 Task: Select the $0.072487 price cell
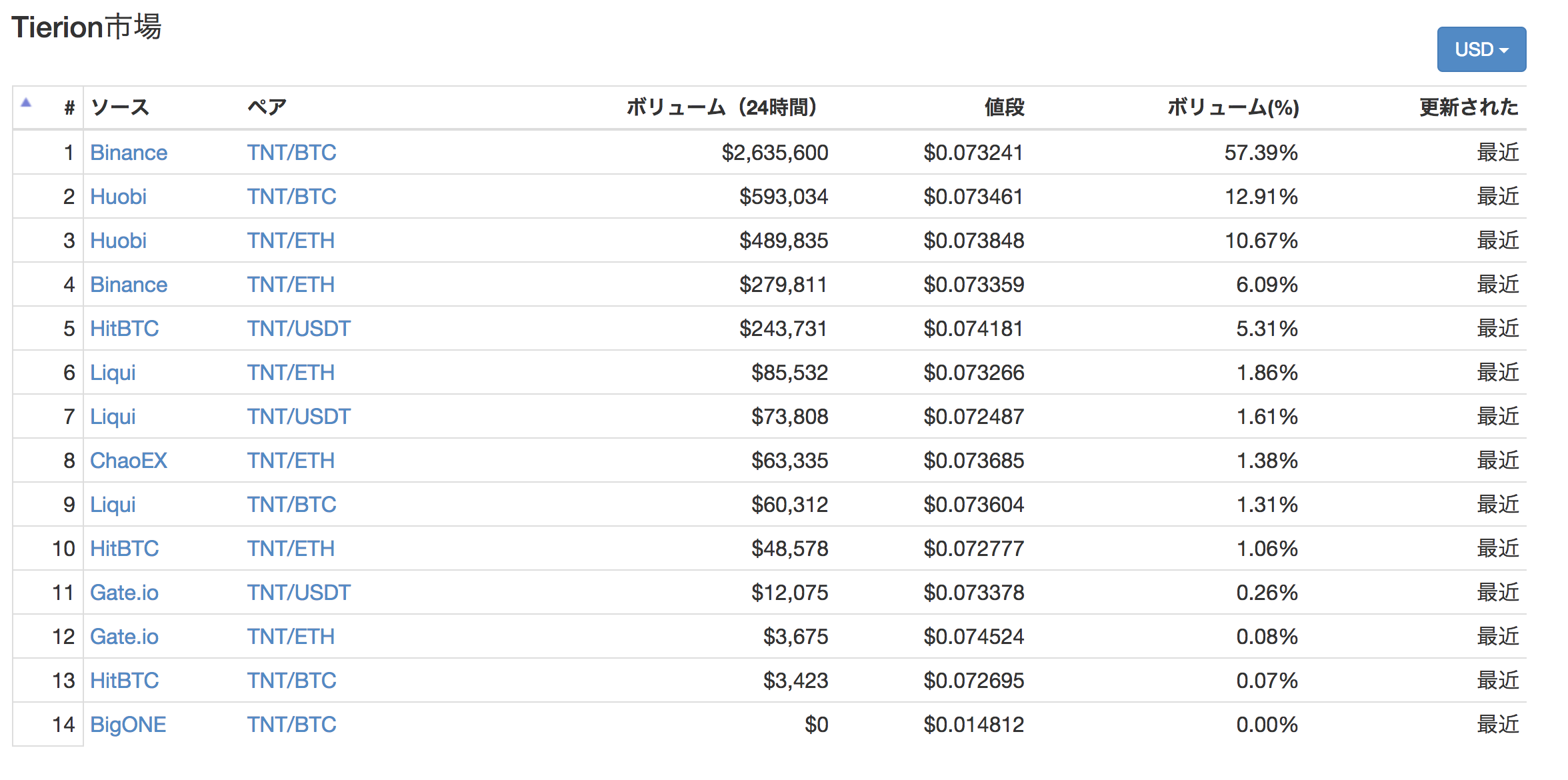pyautogui.click(x=973, y=417)
